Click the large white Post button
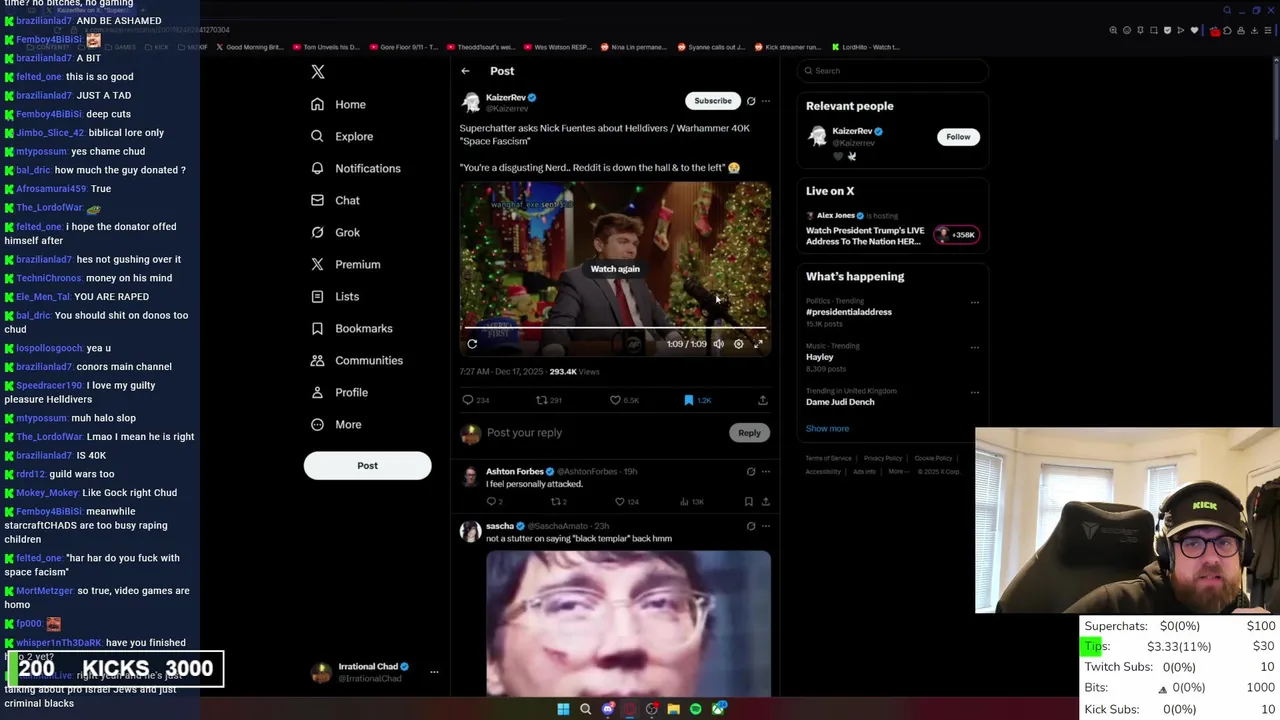The width and height of the screenshot is (1280, 720). [x=367, y=465]
